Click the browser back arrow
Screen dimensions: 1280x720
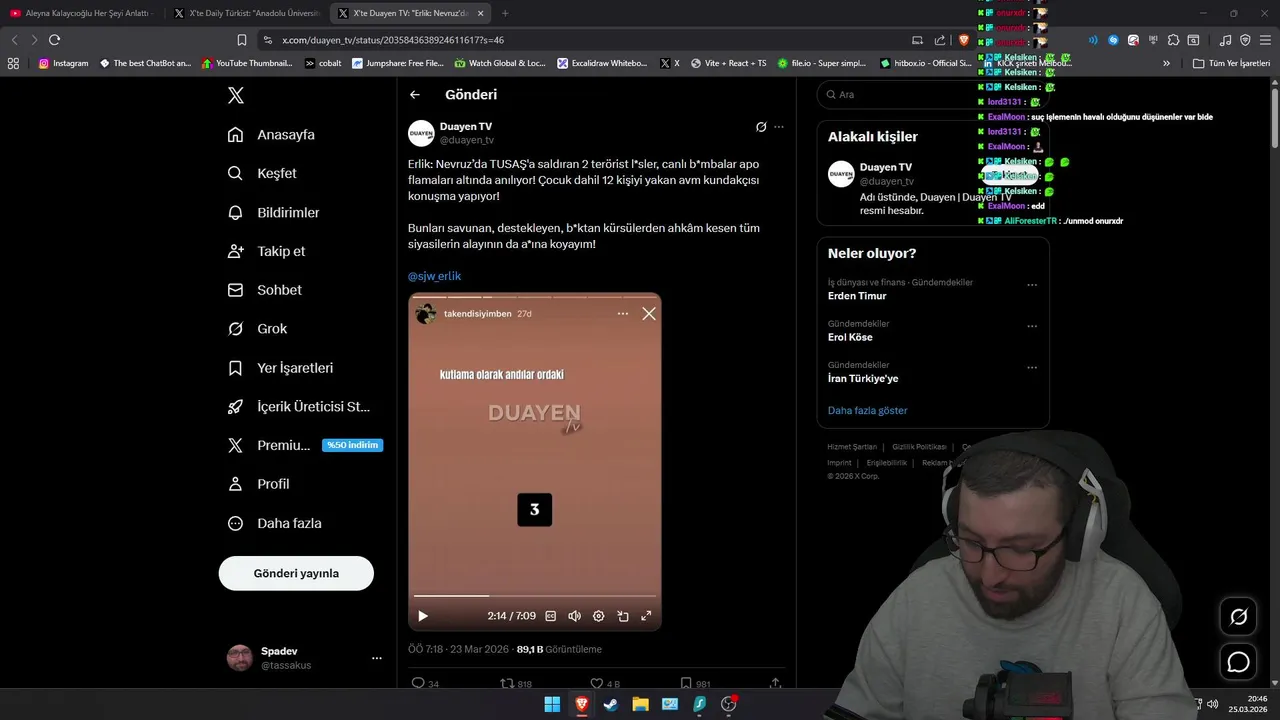tap(14, 40)
